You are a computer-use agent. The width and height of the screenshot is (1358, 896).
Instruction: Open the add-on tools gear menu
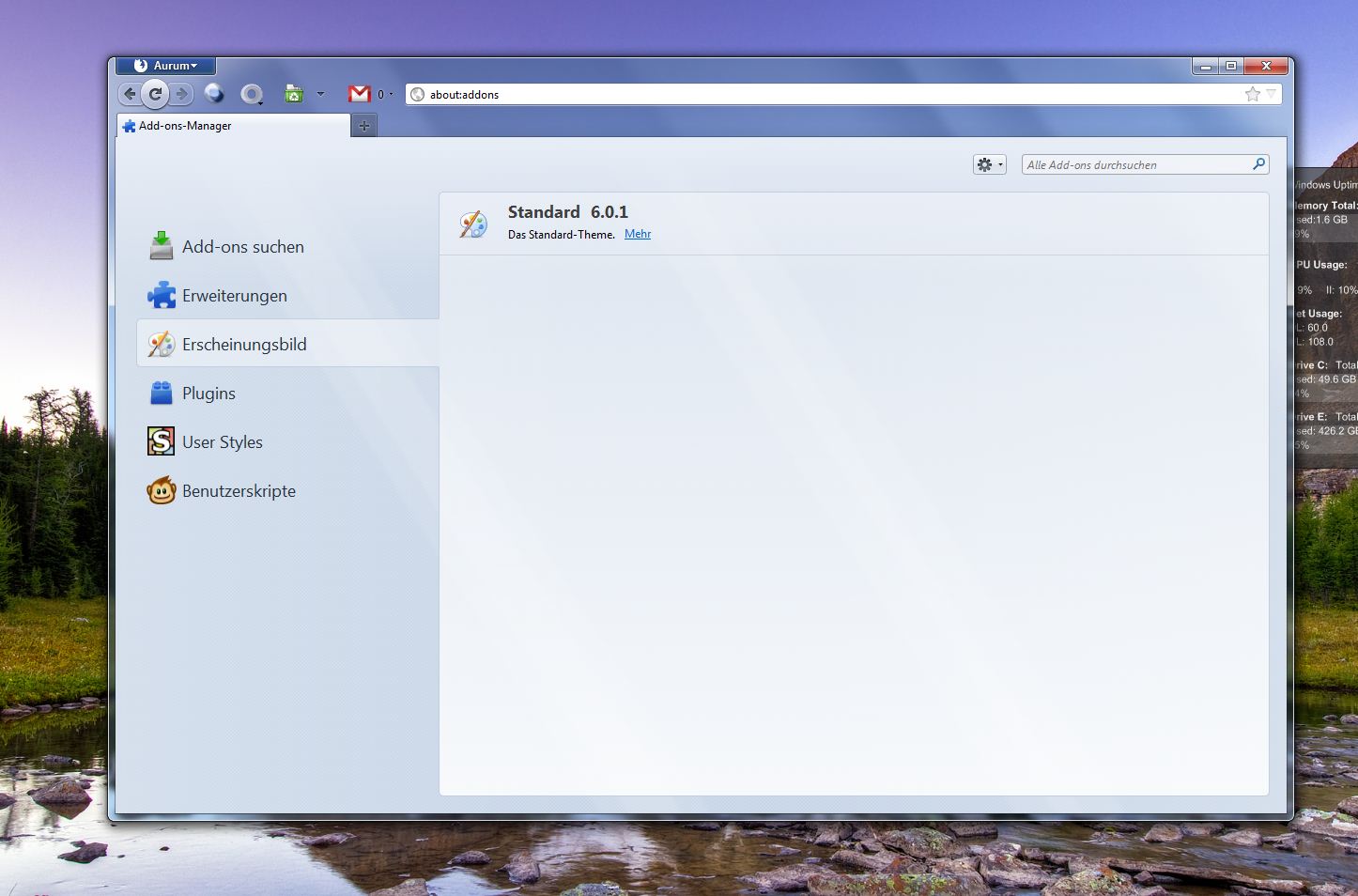(990, 164)
